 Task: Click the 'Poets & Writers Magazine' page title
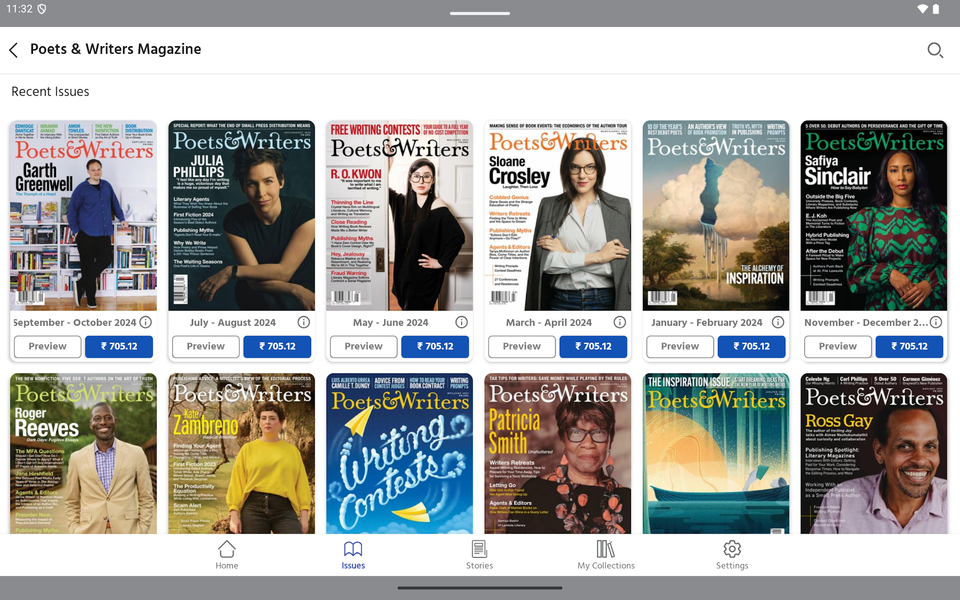116,49
